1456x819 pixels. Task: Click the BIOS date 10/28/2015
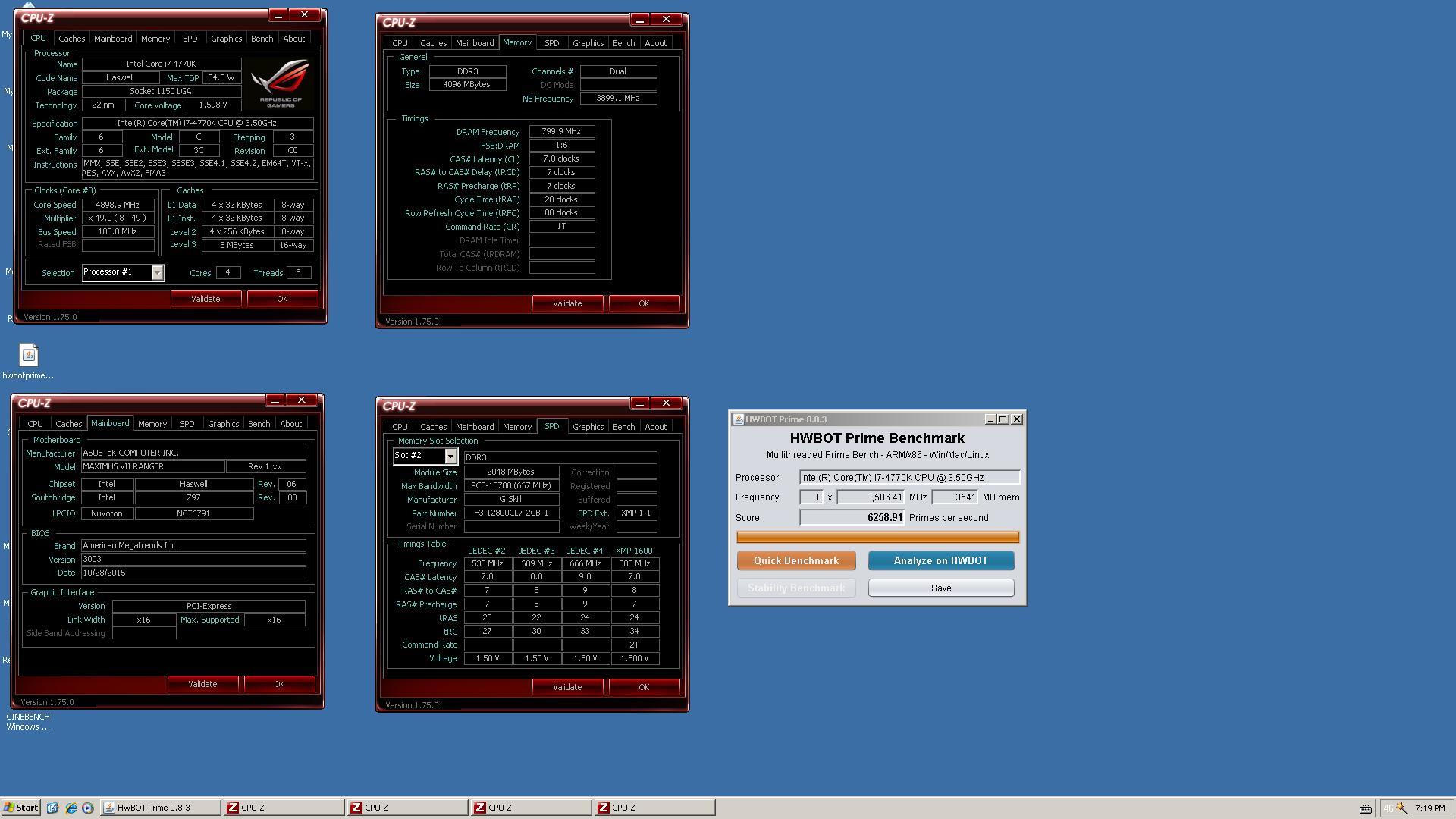pos(193,573)
